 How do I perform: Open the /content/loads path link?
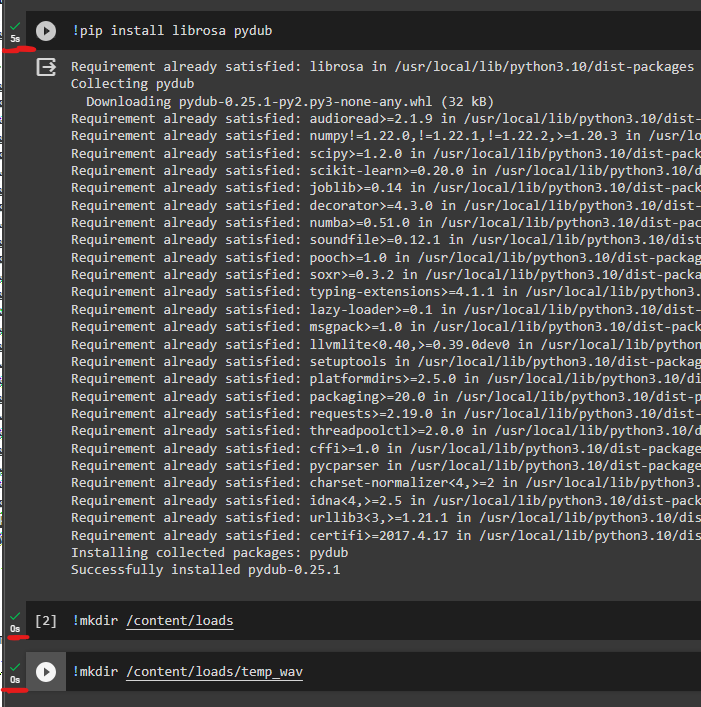pyautogui.click(x=179, y=621)
